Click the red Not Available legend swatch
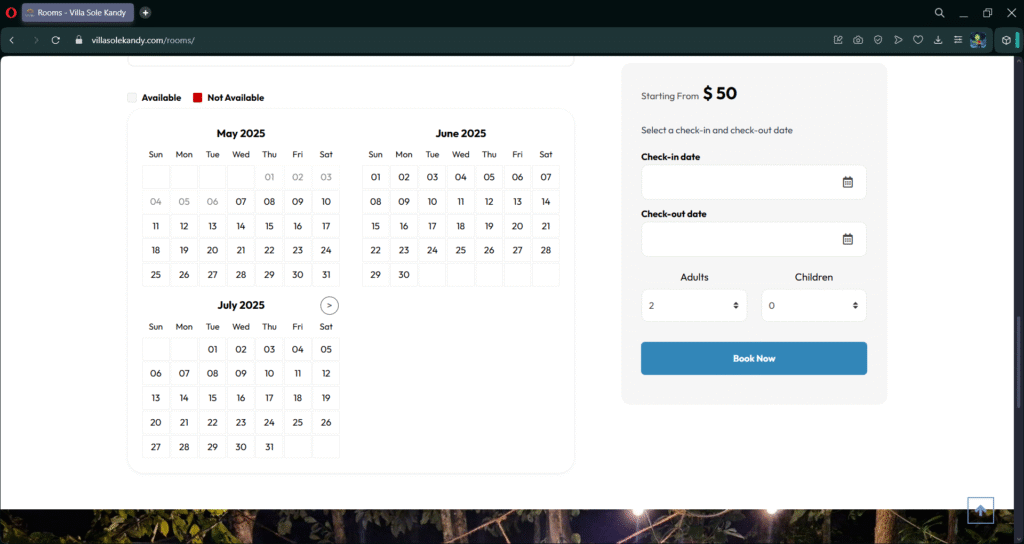The image size is (1024, 544). coord(197,98)
